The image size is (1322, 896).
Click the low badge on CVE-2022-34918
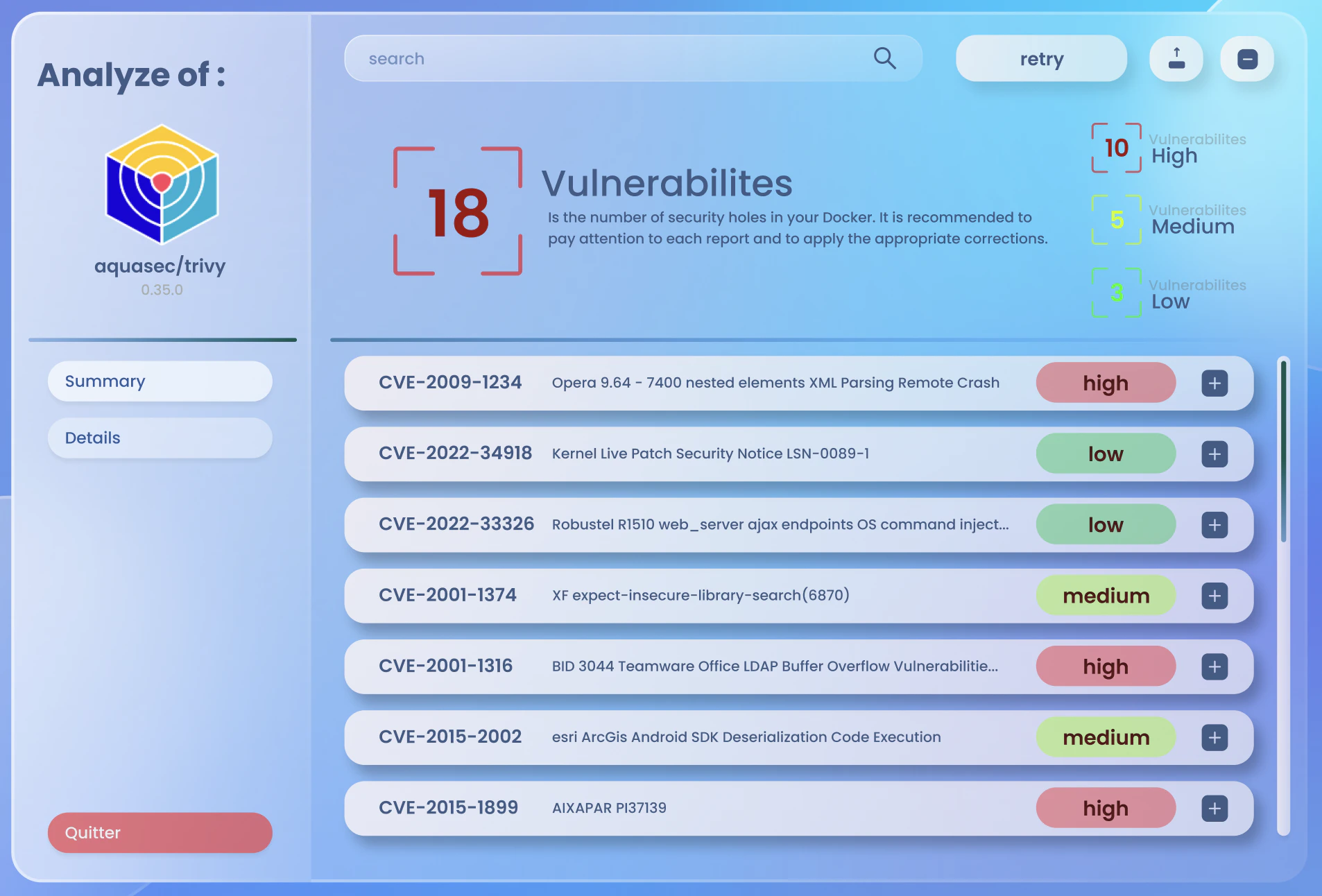[1106, 454]
